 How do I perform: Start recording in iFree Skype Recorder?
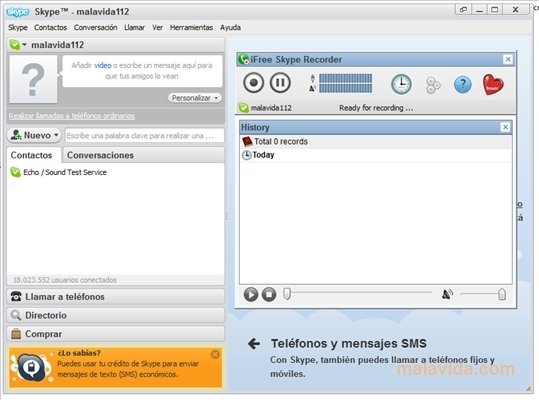253,83
